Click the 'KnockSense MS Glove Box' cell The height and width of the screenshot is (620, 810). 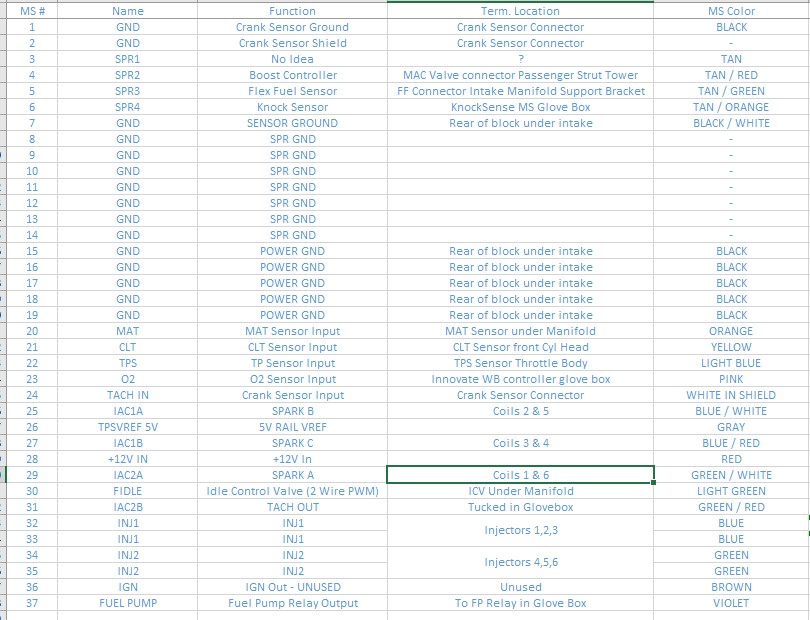520,107
